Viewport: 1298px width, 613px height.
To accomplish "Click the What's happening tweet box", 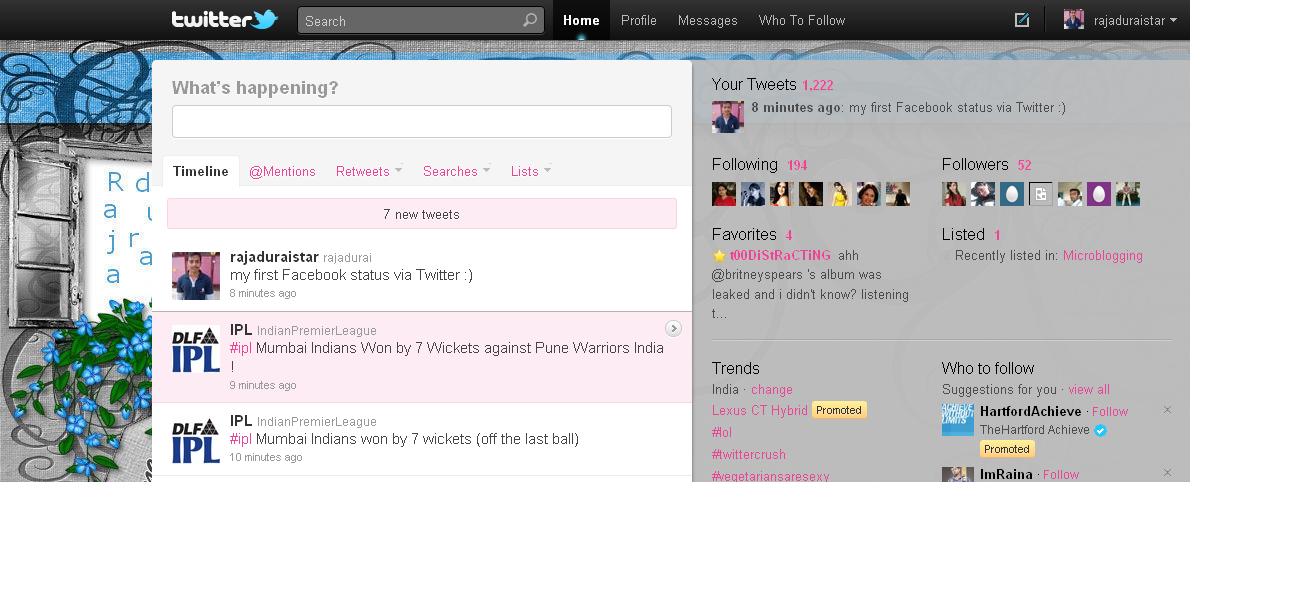I will (x=421, y=121).
